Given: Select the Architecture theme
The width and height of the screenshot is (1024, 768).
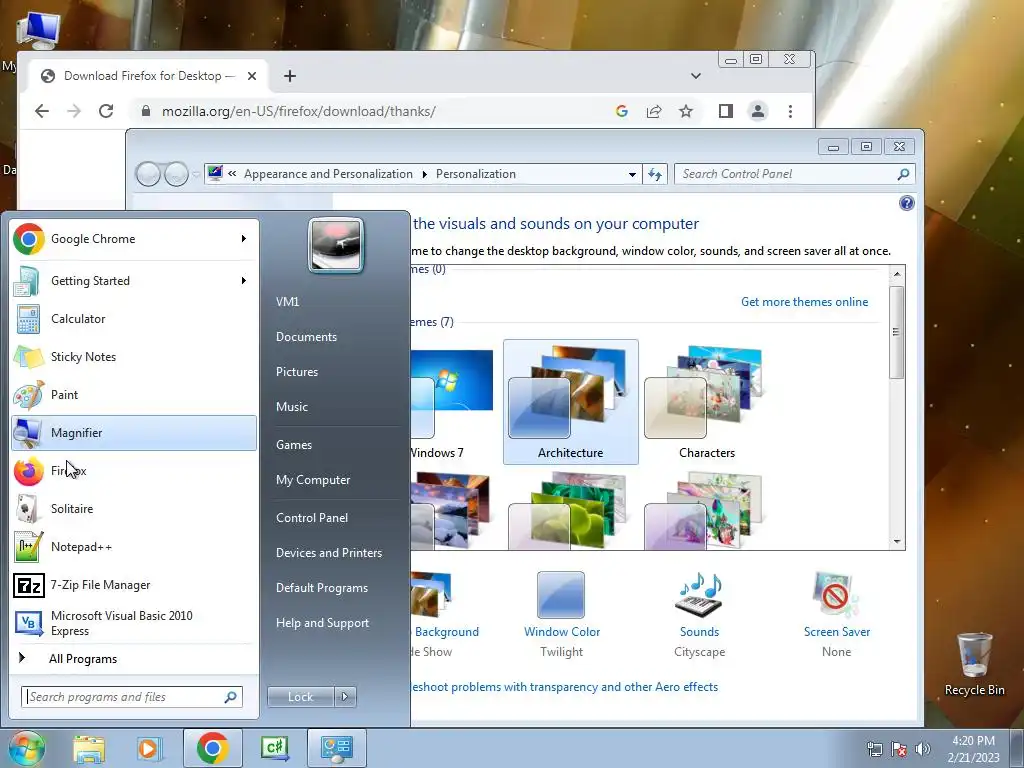Looking at the screenshot, I should (571, 402).
